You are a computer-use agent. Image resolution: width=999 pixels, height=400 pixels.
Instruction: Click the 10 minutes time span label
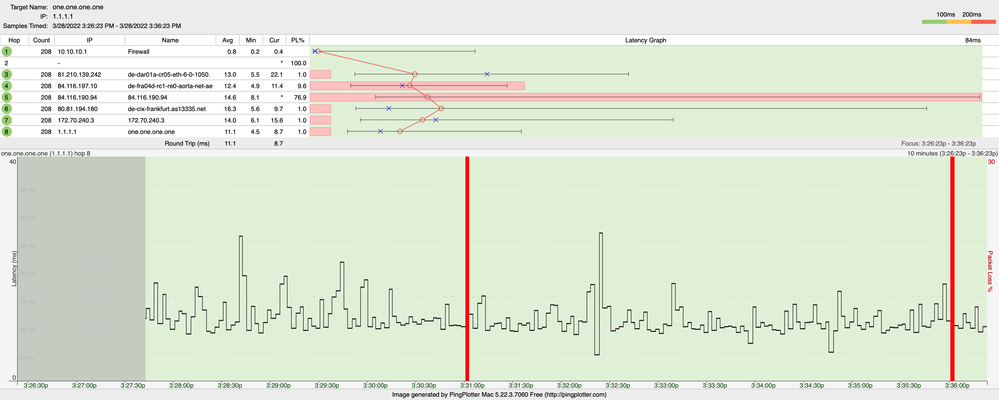point(953,154)
